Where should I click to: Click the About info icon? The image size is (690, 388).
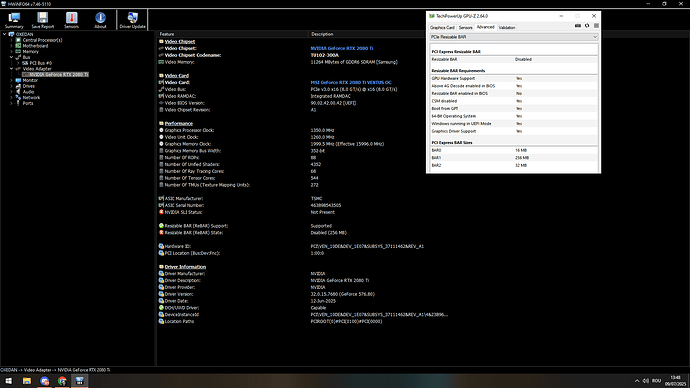click(100, 20)
